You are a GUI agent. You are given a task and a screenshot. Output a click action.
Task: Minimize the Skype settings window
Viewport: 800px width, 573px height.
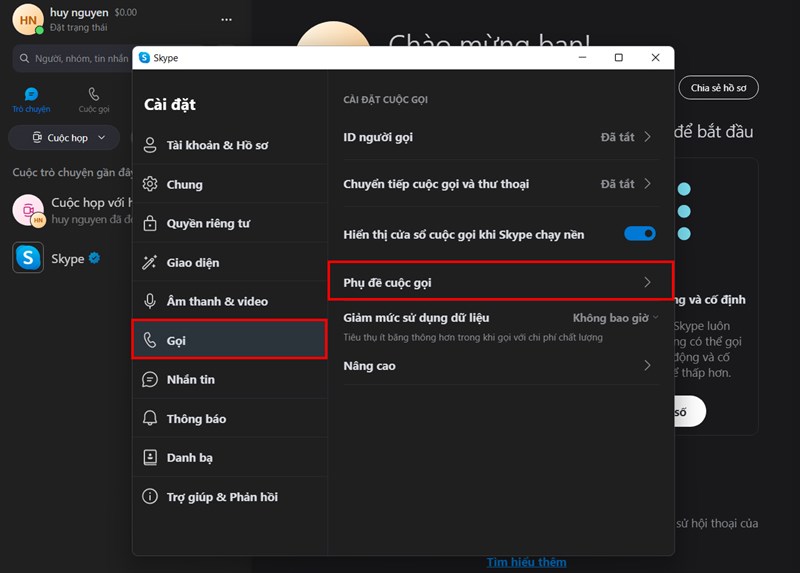[x=582, y=58]
